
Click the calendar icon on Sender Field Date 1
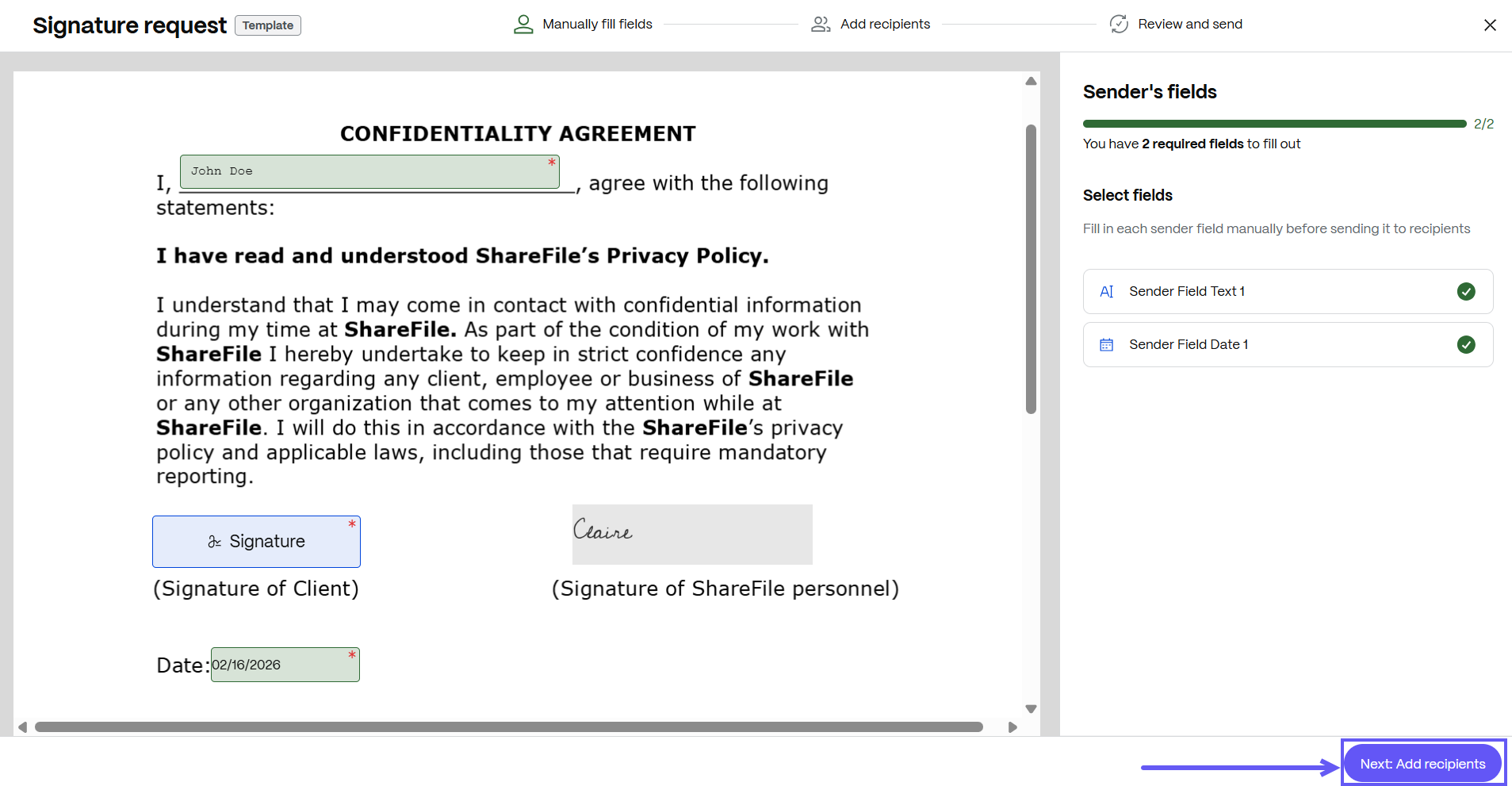(1107, 345)
